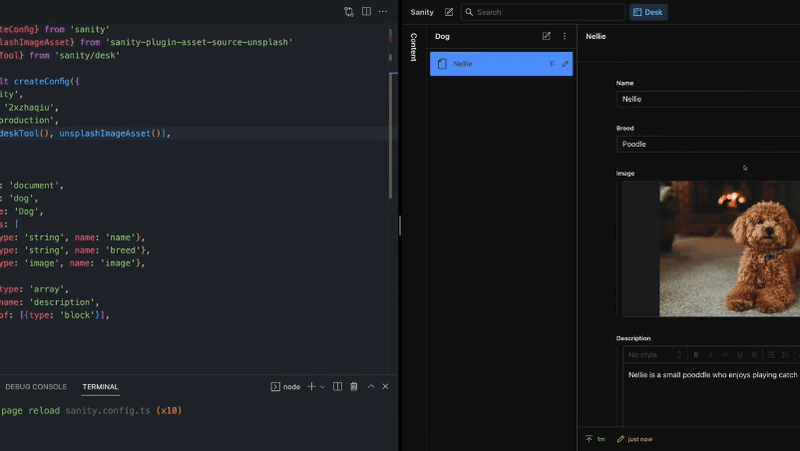This screenshot has height=451, width=800.
Task: Split the terminal panel
Action: coord(337,387)
